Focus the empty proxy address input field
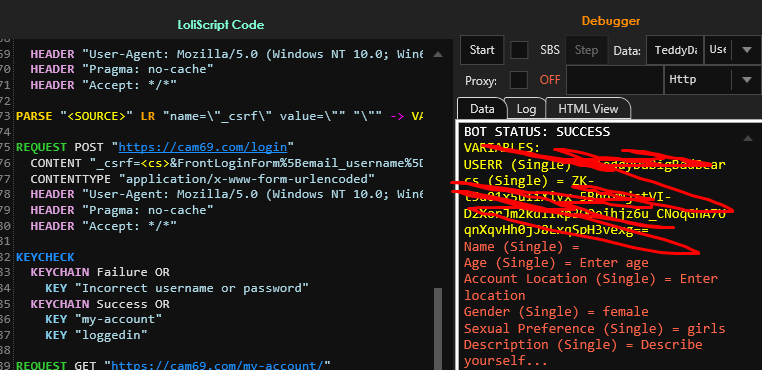 [615, 80]
